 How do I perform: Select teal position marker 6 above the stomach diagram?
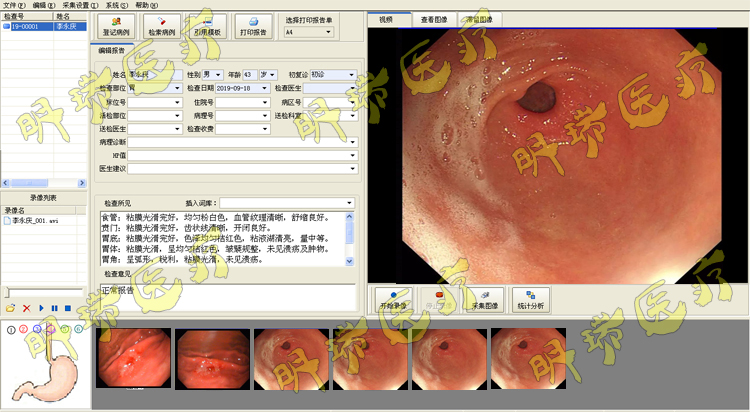78,329
